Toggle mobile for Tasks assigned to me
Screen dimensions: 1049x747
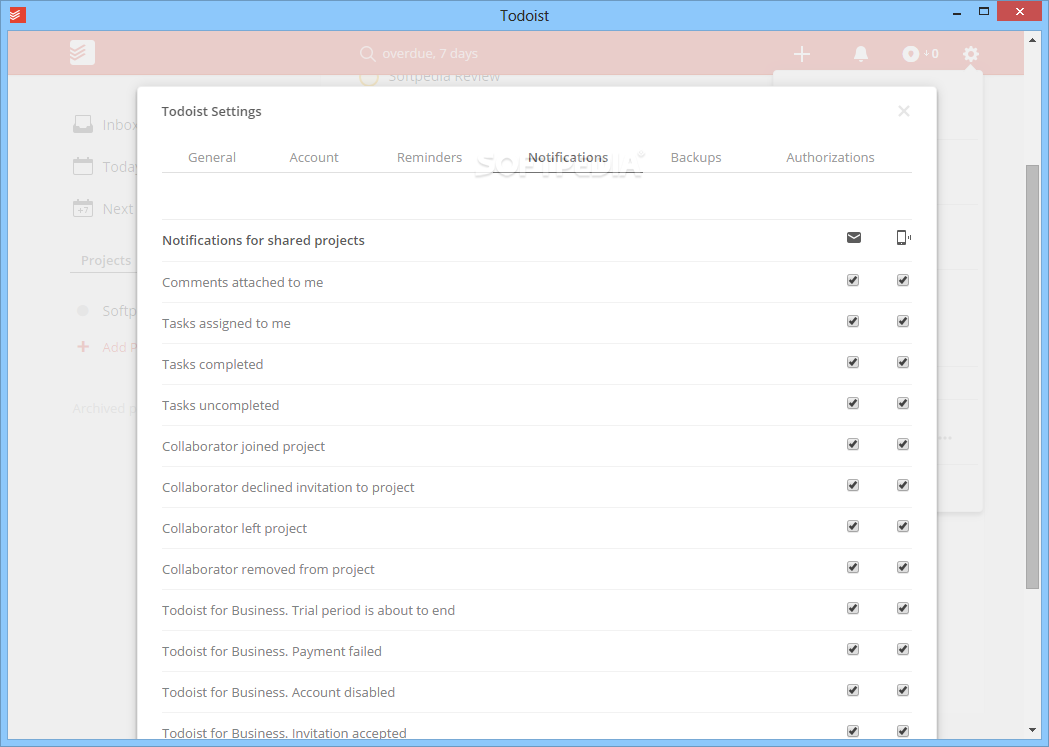(x=903, y=321)
